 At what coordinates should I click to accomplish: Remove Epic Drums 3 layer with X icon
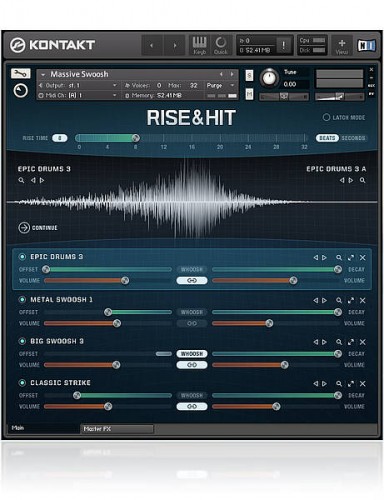point(363,258)
